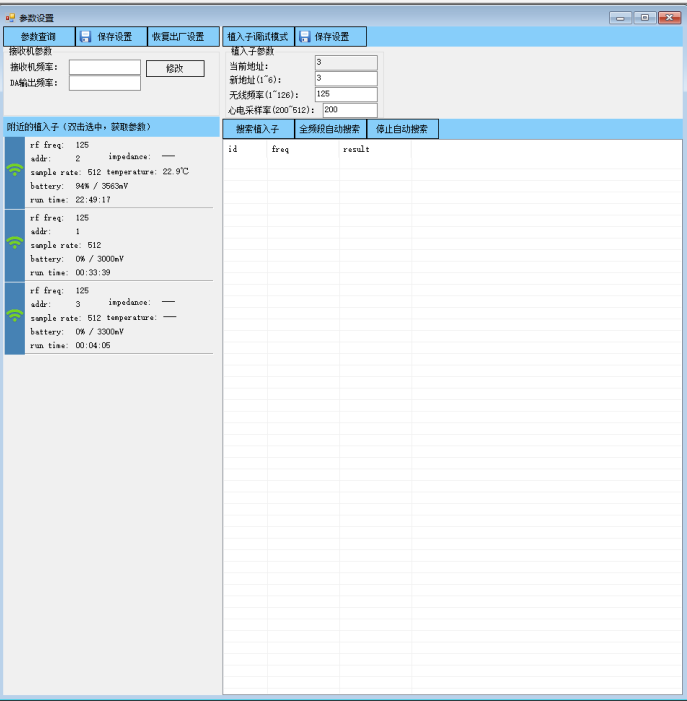Click the Wi-Fi signal icon for addr 2 implant

(15, 170)
